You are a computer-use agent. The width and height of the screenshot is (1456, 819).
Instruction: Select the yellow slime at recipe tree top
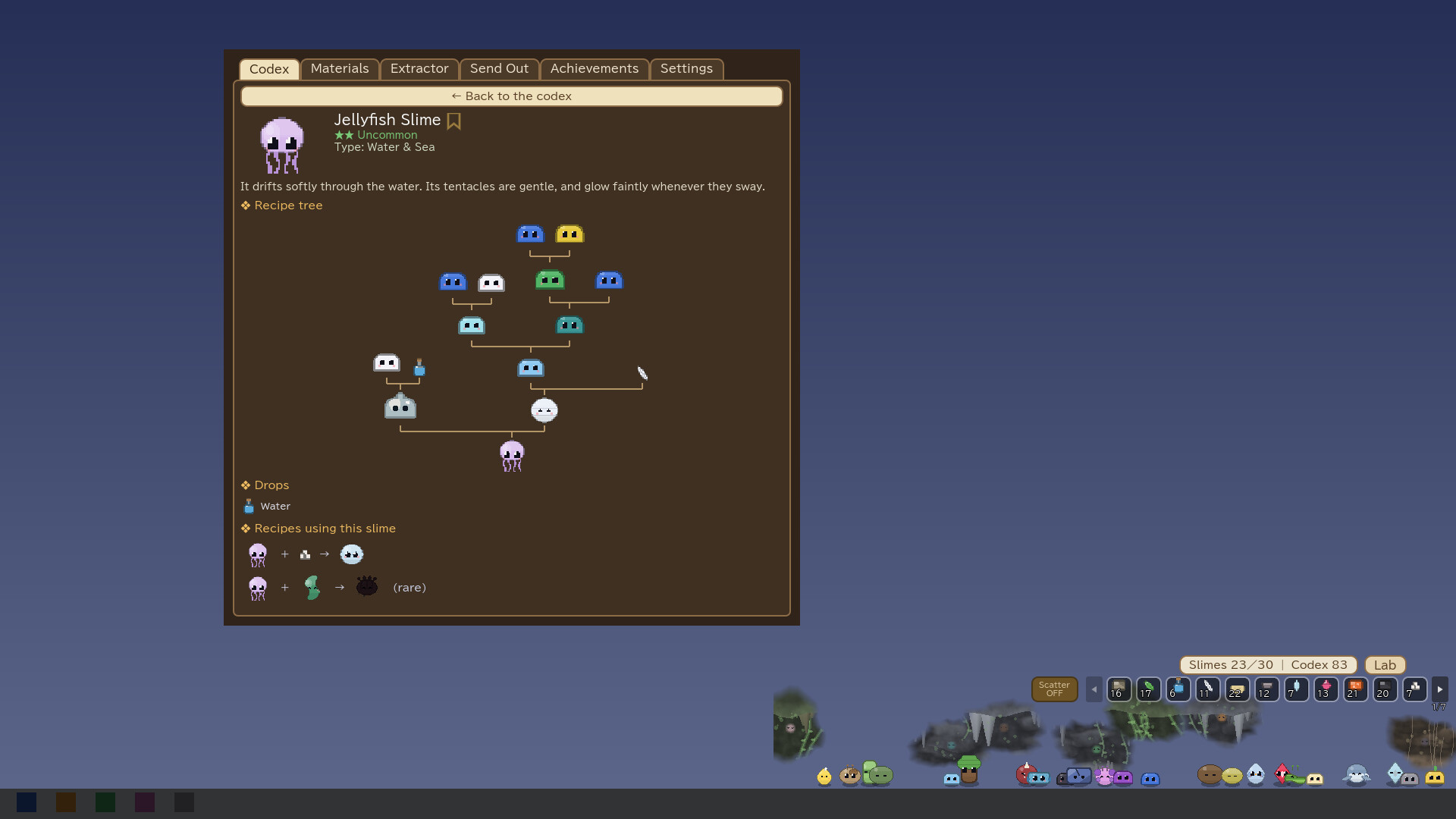(x=570, y=234)
